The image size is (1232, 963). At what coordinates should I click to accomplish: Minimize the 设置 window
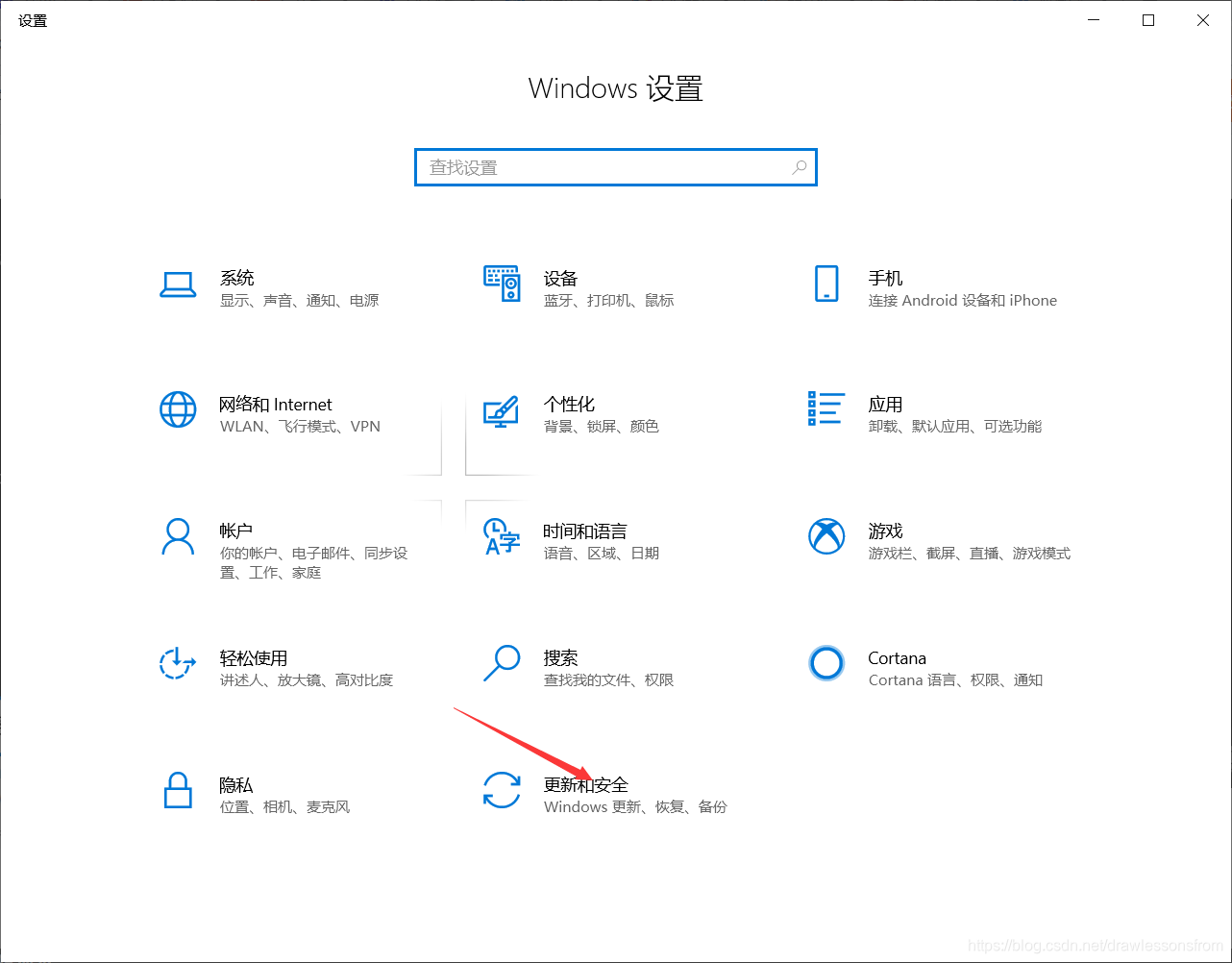[1094, 20]
